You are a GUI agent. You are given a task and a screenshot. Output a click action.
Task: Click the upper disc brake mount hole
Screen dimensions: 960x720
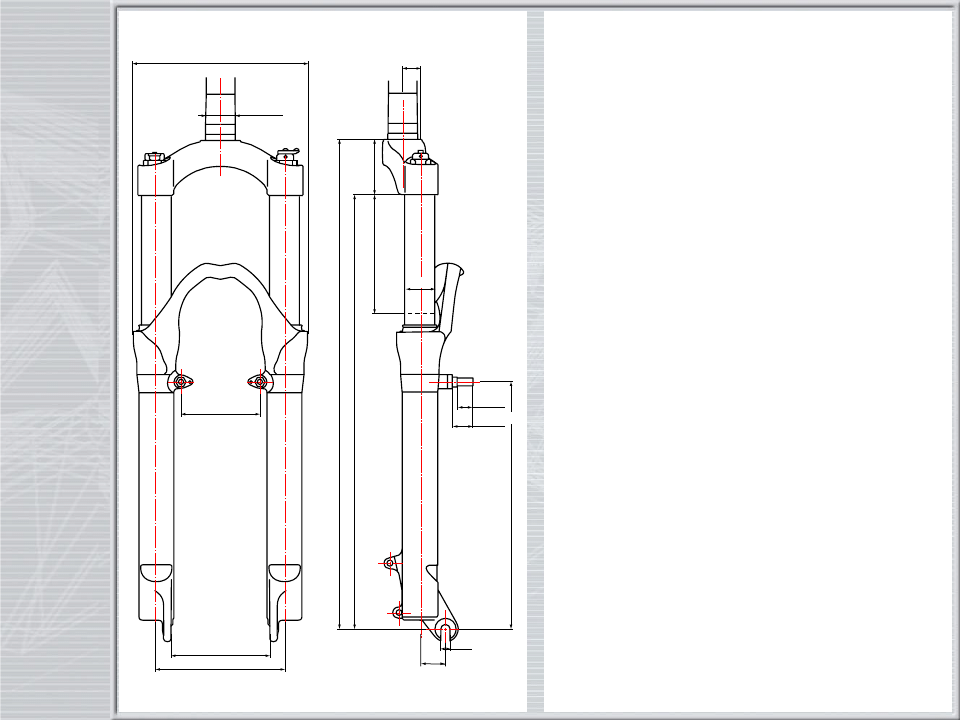pyautogui.click(x=390, y=564)
